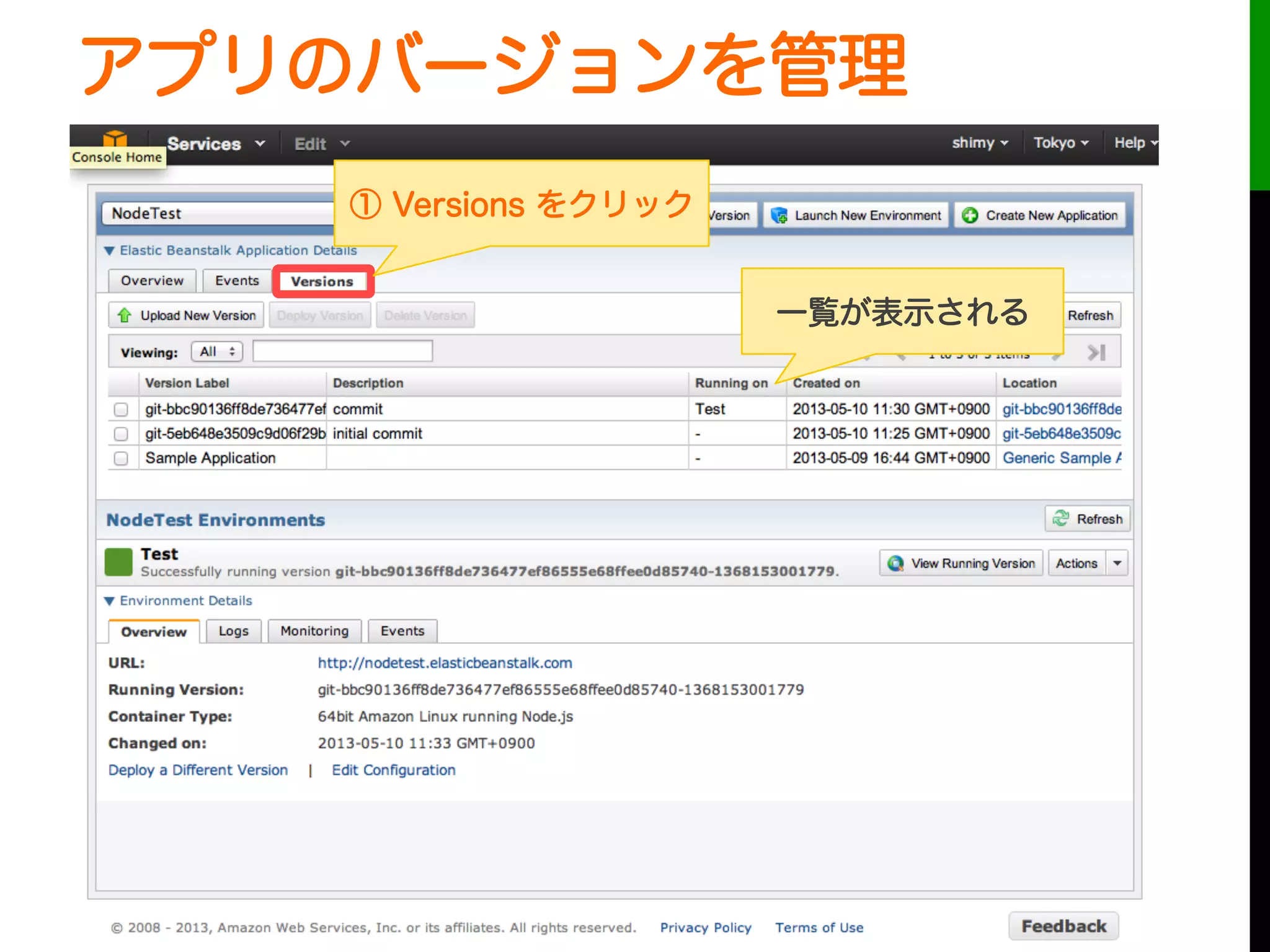
Task: Click the '2013-05-10 11:30 GMT+0900' cell
Action: (x=891, y=409)
